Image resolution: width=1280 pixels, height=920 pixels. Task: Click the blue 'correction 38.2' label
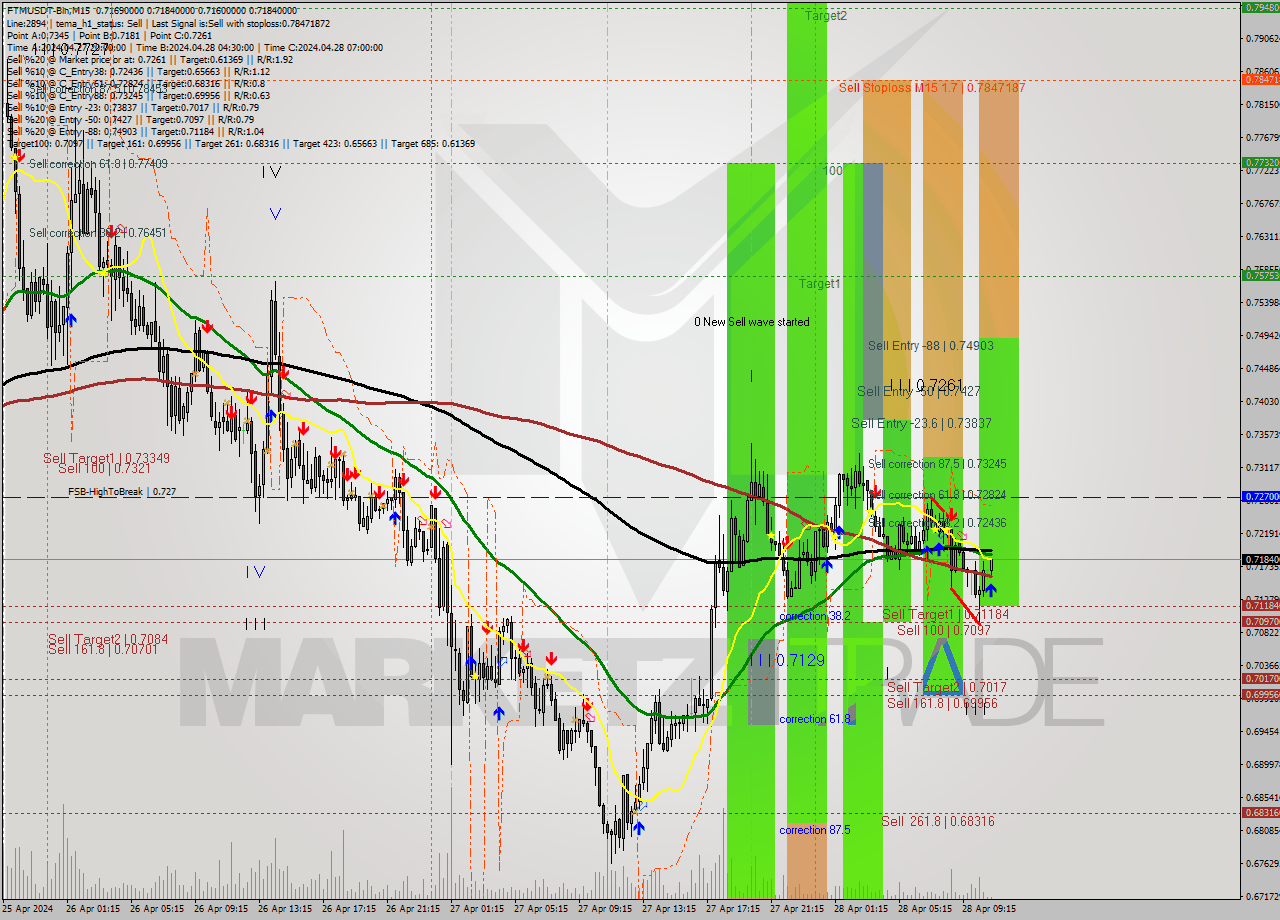tap(815, 616)
